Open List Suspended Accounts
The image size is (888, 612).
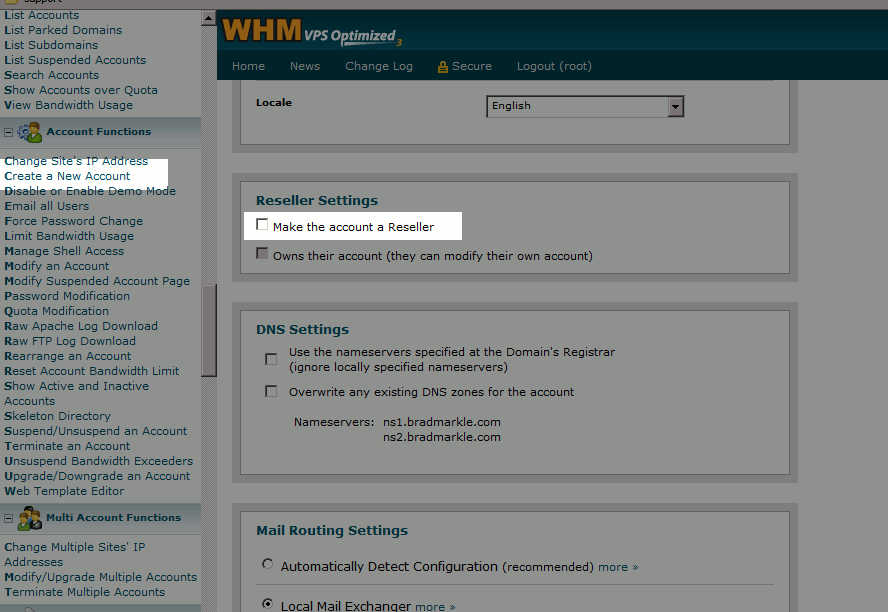pos(75,60)
